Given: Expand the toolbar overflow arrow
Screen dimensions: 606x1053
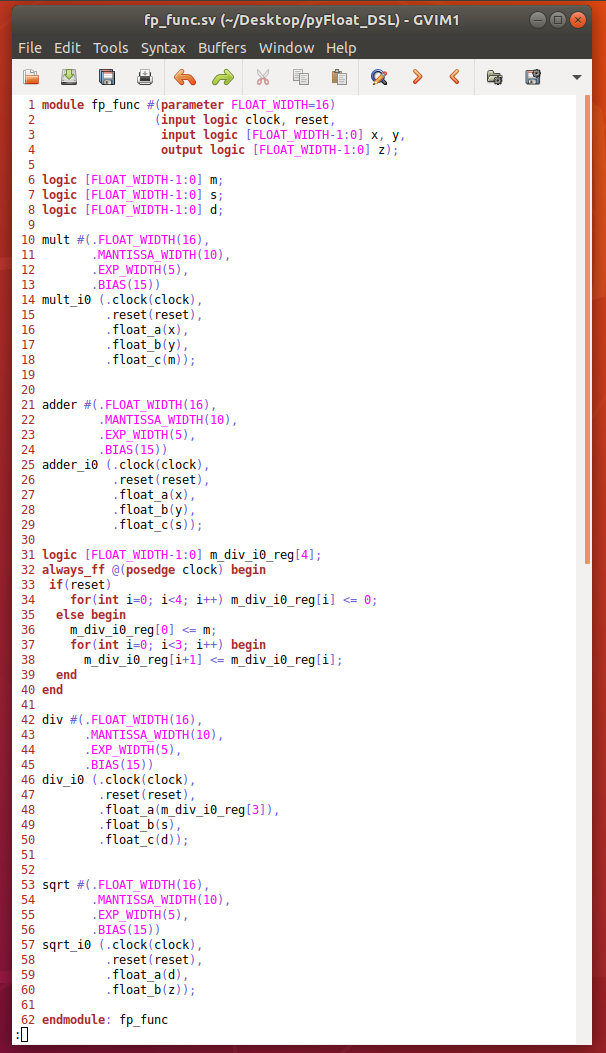Looking at the screenshot, I should 576,77.
